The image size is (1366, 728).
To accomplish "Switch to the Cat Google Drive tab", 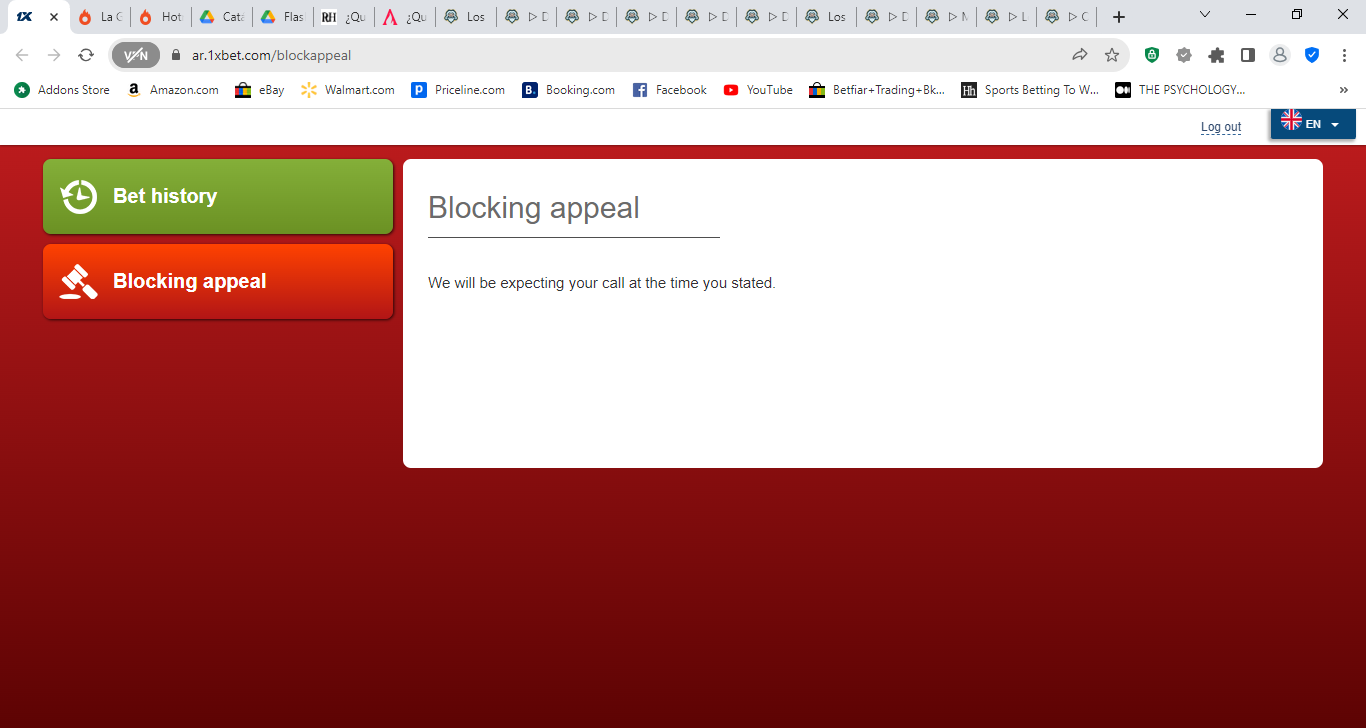I will point(221,17).
